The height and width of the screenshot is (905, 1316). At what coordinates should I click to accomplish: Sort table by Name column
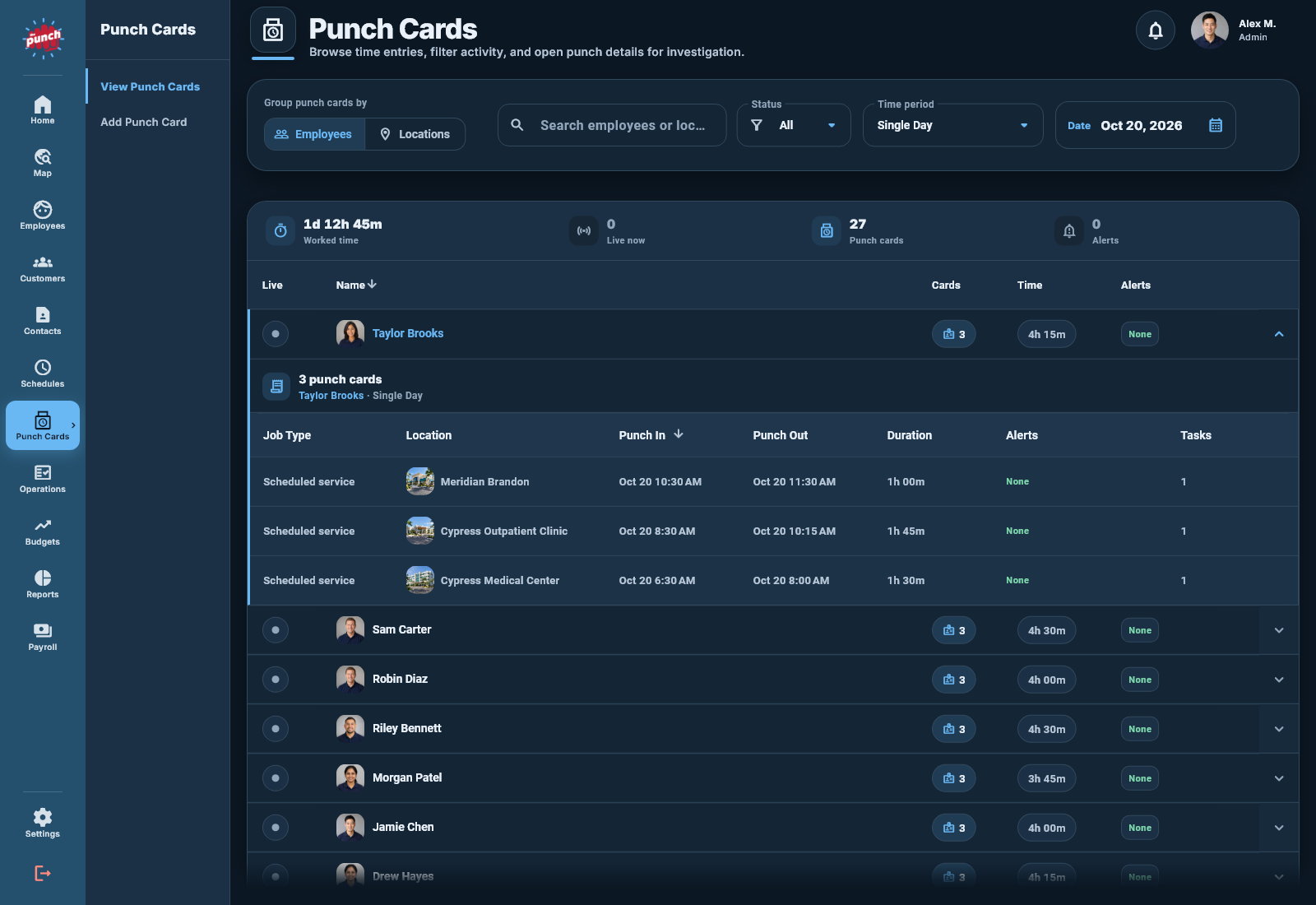[x=356, y=285]
